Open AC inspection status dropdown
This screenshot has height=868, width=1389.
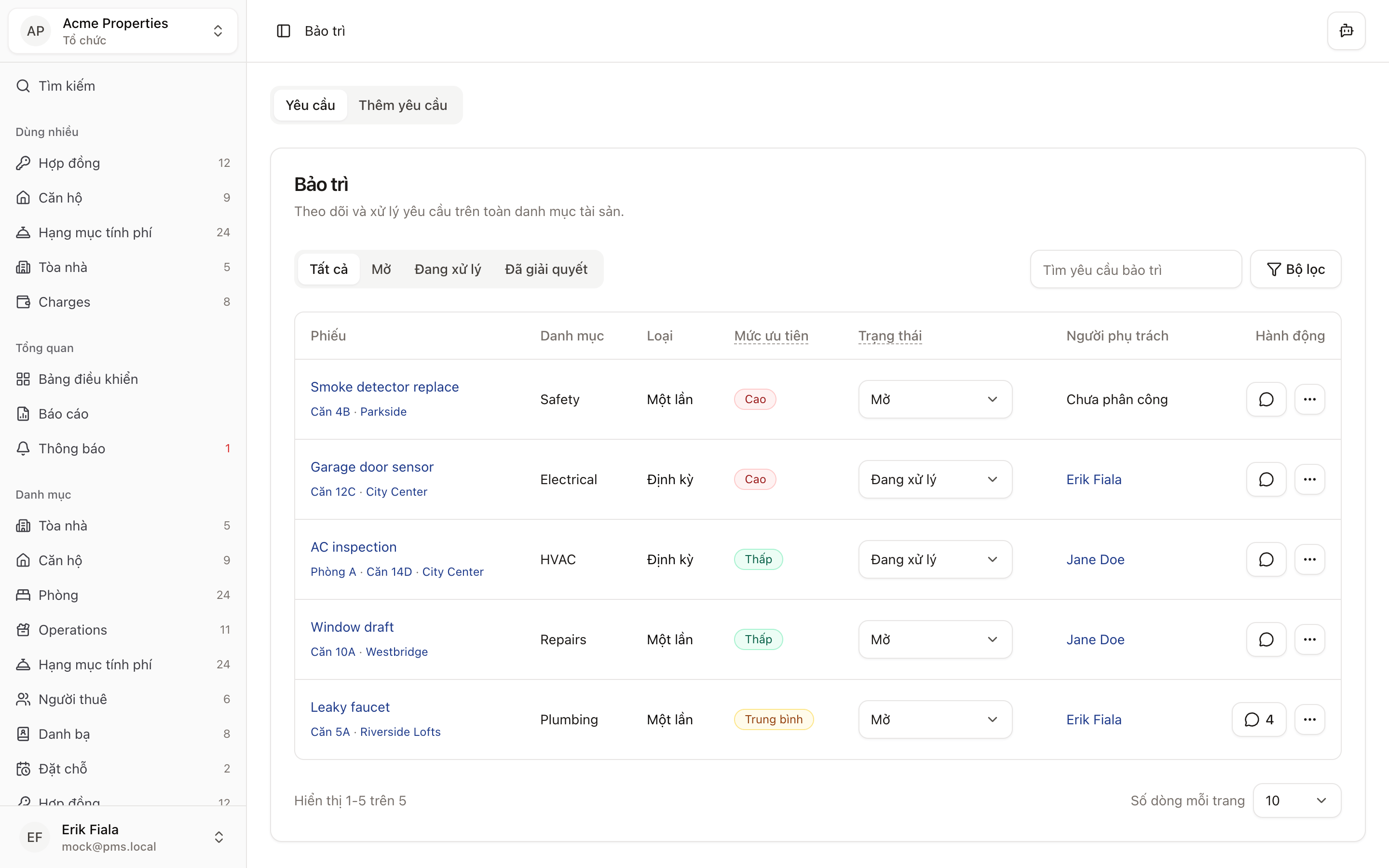pyautogui.click(x=934, y=560)
